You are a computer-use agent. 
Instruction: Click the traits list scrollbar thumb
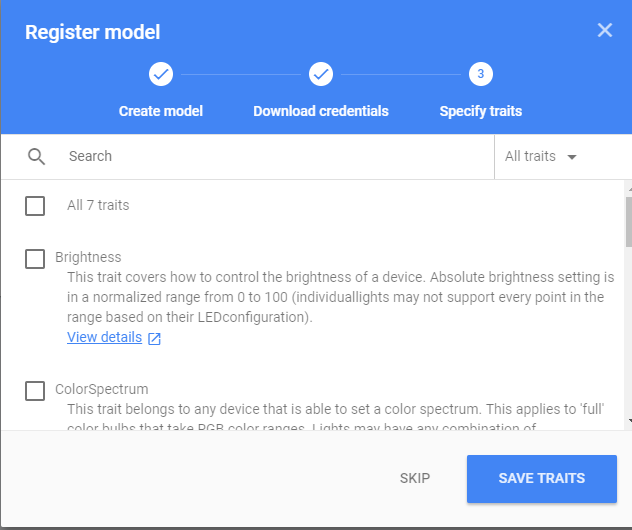(627, 222)
